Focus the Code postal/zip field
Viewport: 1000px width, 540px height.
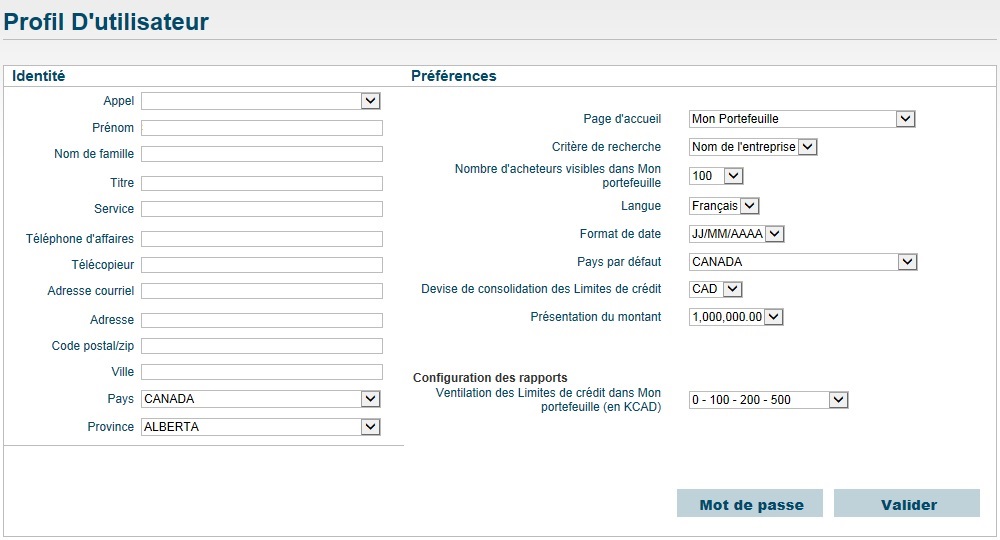[262, 346]
